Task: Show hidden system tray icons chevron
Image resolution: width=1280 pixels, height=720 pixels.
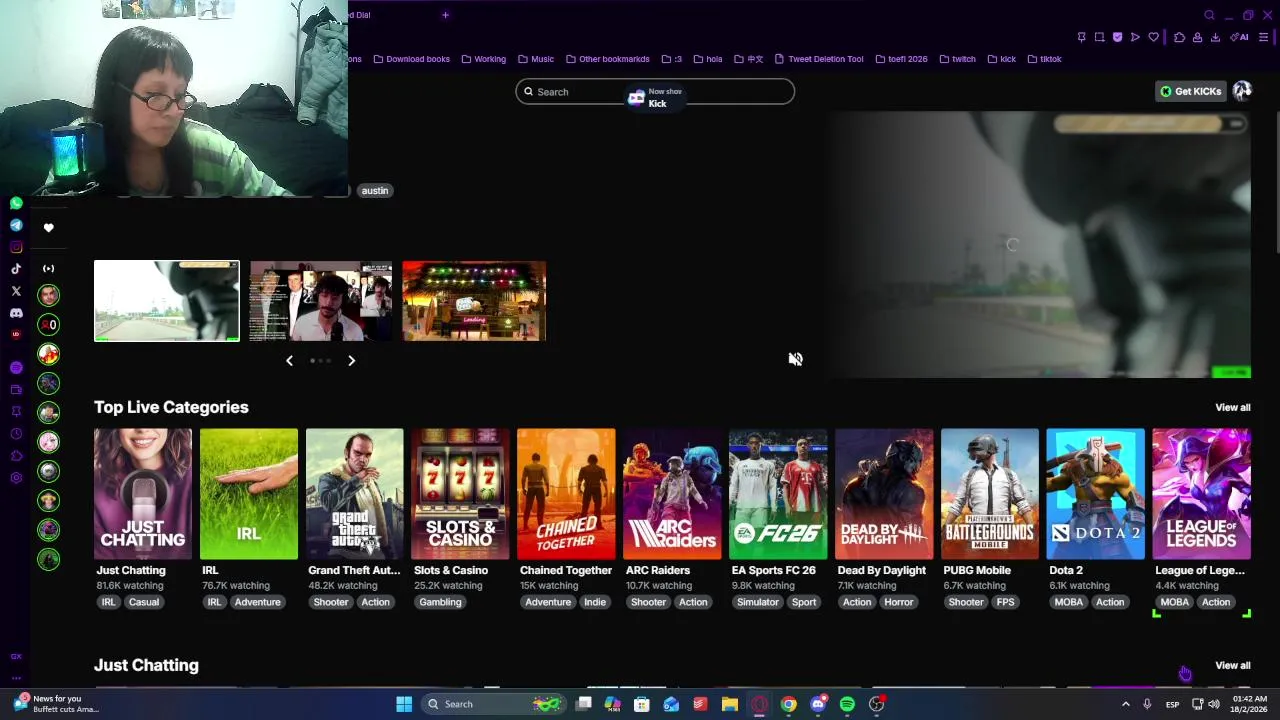Action: 1125,704
